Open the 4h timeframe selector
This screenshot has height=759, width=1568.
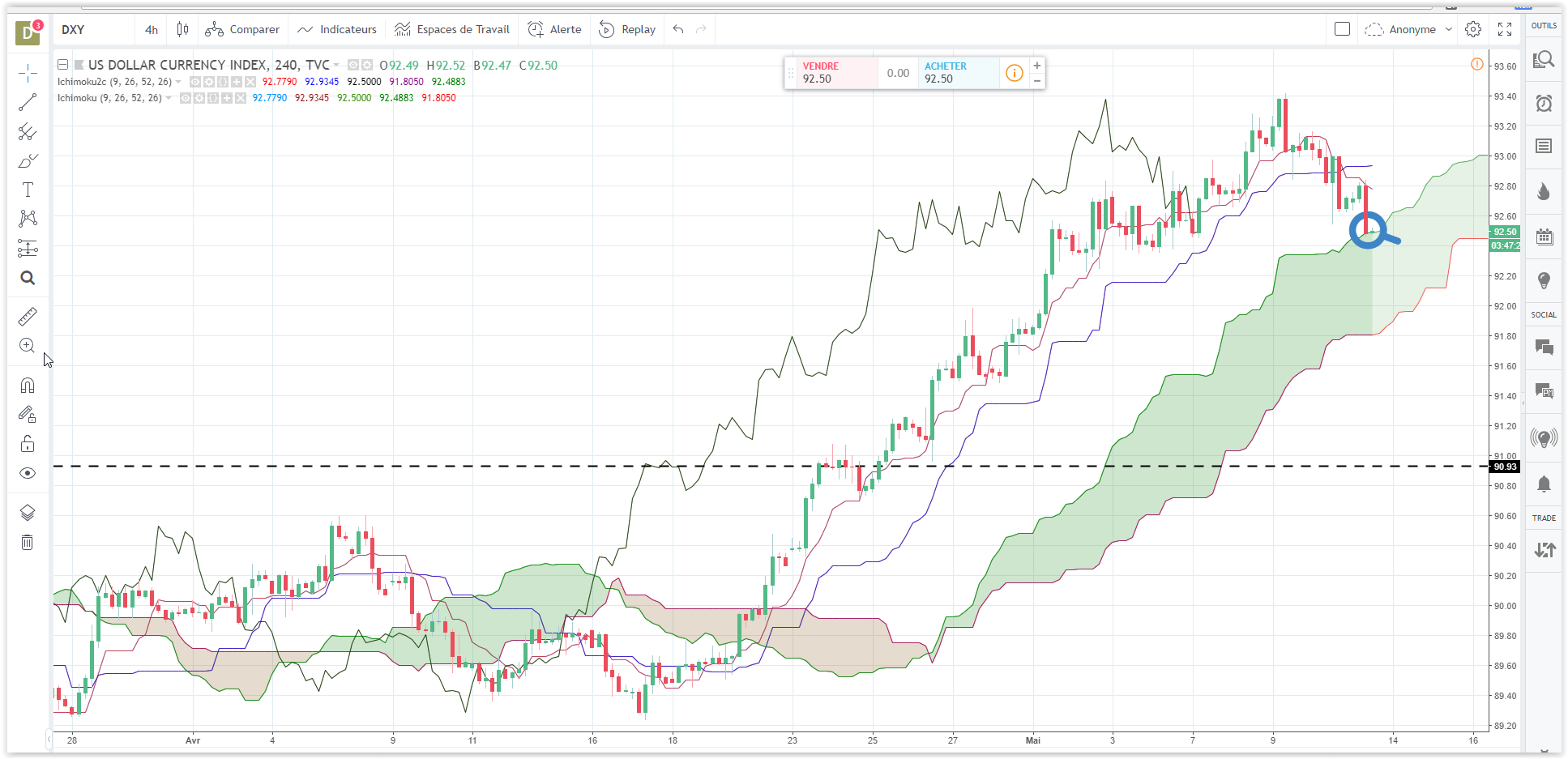click(152, 29)
